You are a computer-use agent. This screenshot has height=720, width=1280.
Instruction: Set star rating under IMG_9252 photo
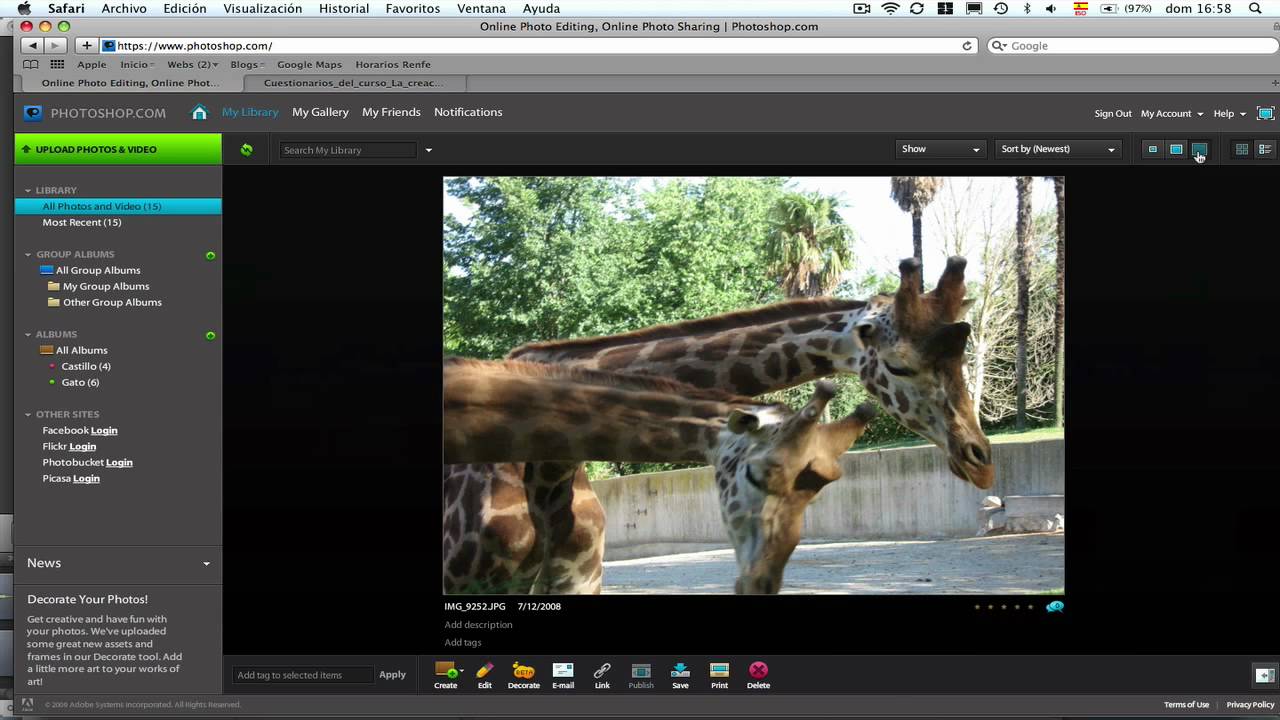[1004, 607]
